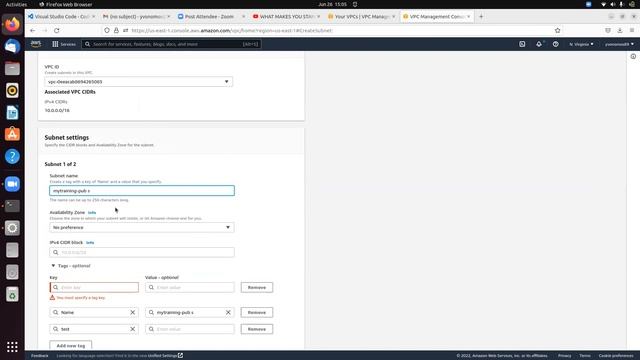Click the AWS logo home icon

point(36,44)
